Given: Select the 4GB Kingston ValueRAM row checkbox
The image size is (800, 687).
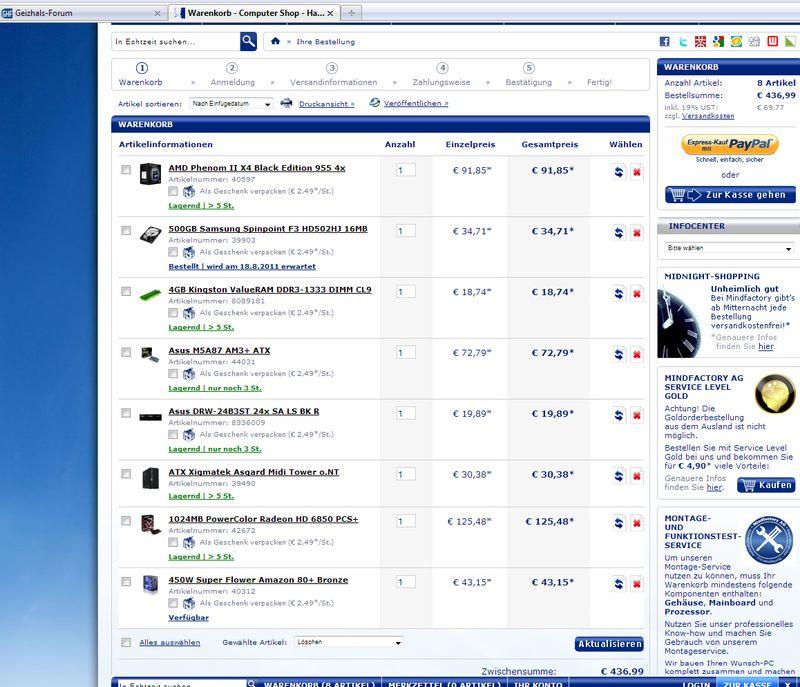Looking at the screenshot, I should 126,291.
